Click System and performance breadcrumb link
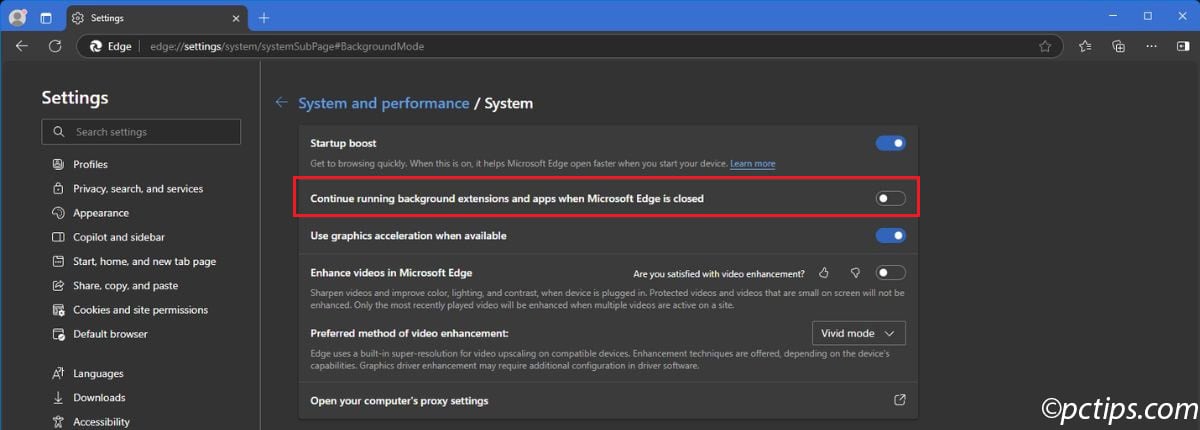Screen dimensions: 1200x430 [384, 103]
